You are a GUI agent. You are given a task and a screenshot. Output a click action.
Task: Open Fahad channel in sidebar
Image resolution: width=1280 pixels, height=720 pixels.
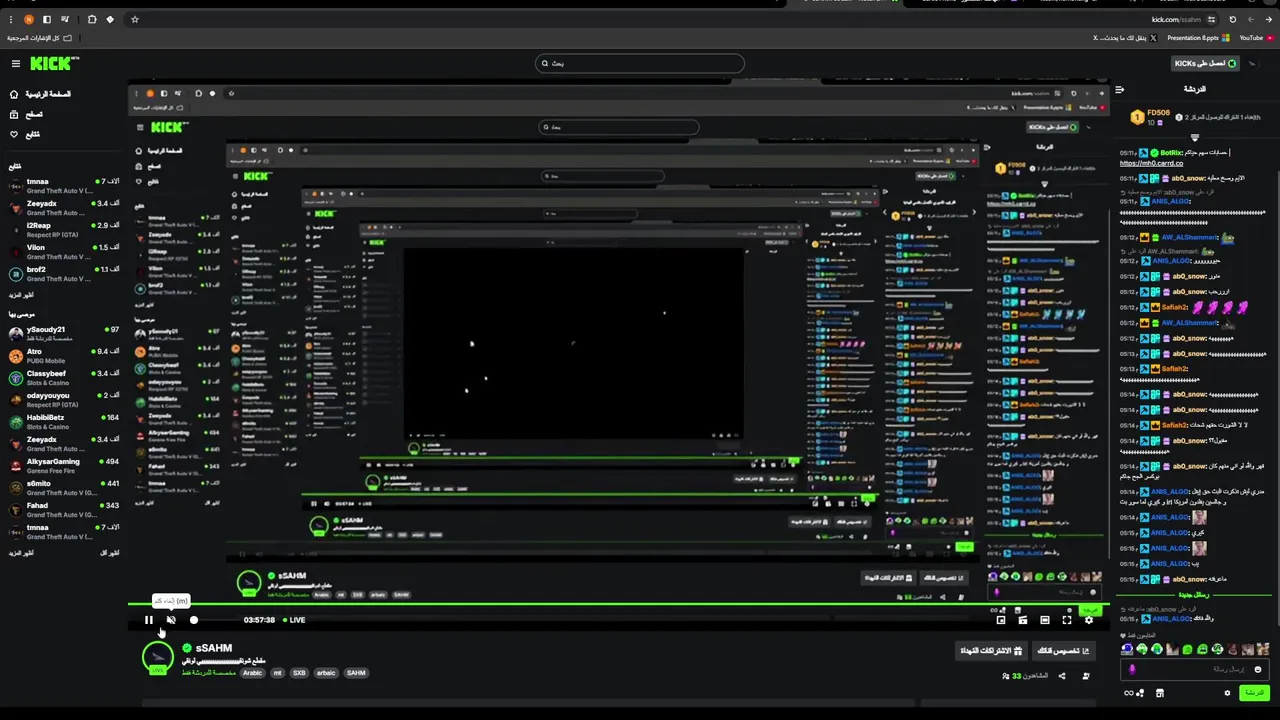coord(63,510)
